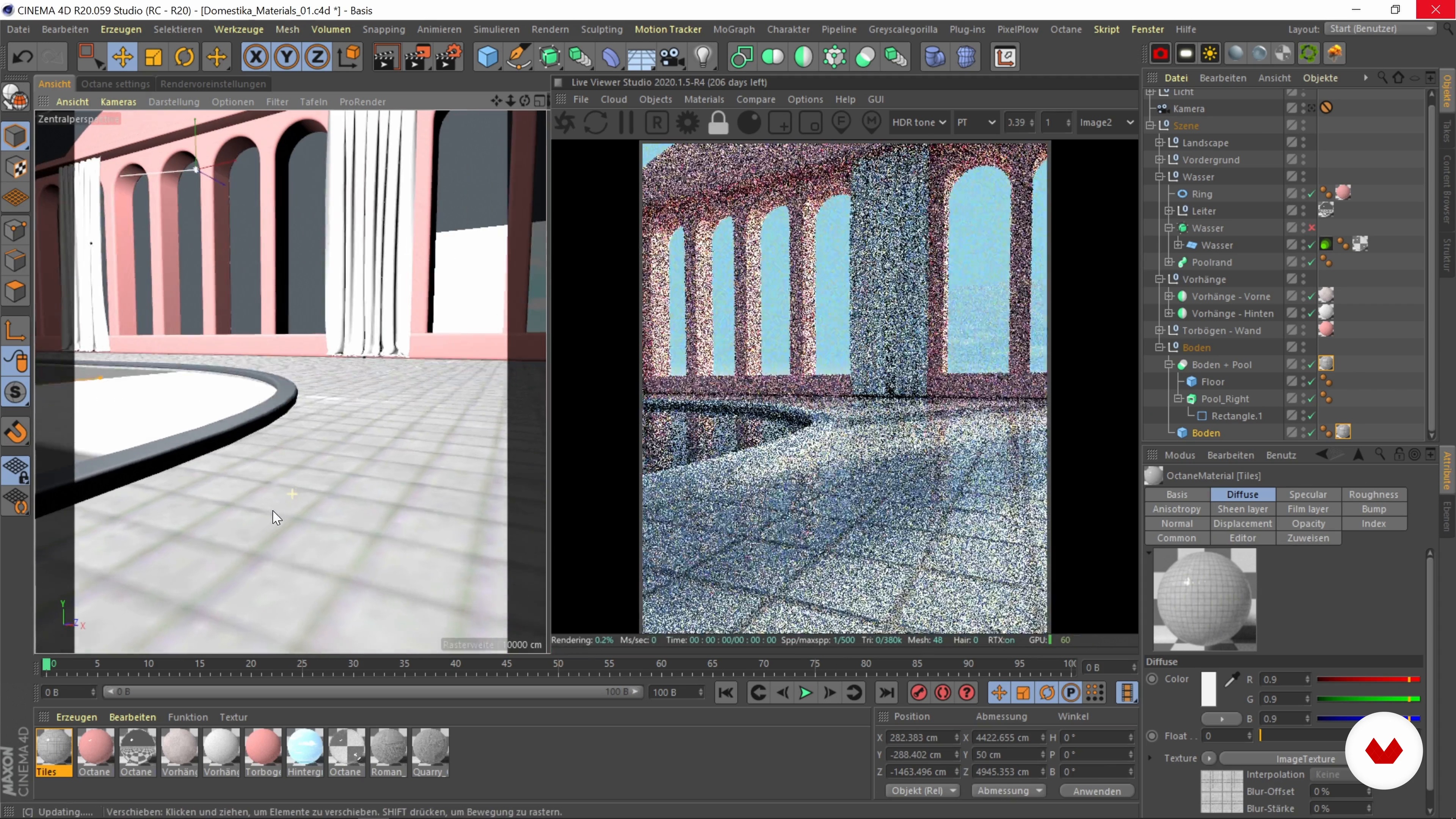The image size is (1456, 819).
Task: Toggle autokeying button
Action: pos(943,692)
